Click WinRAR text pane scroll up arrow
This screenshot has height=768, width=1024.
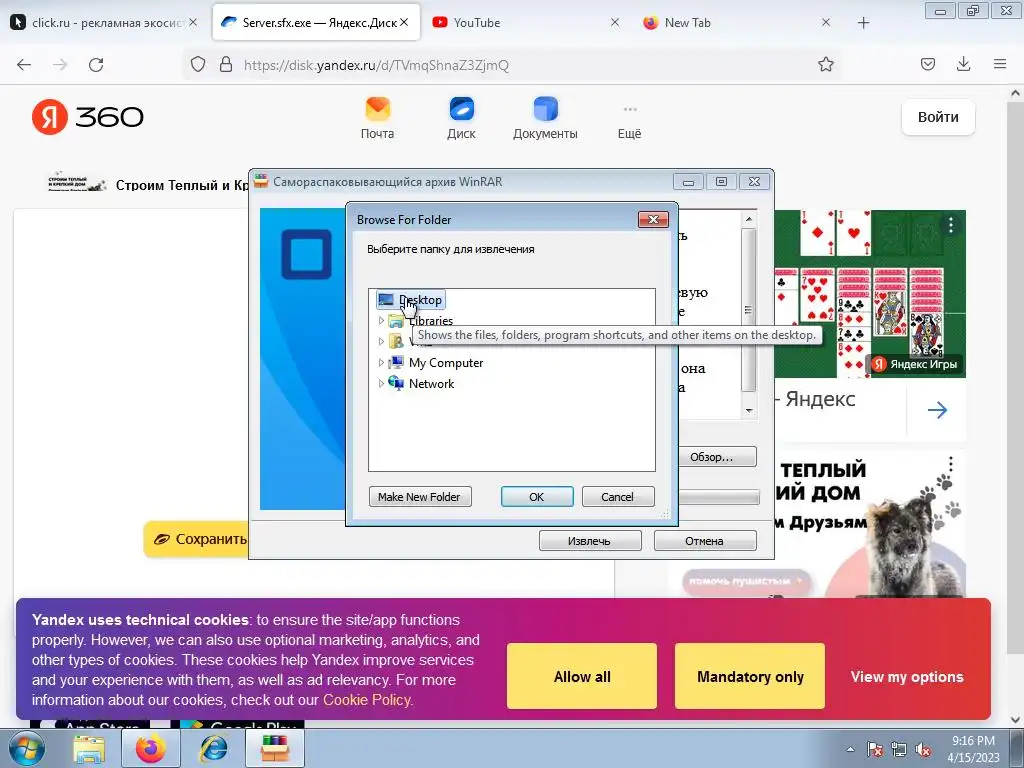tap(749, 219)
